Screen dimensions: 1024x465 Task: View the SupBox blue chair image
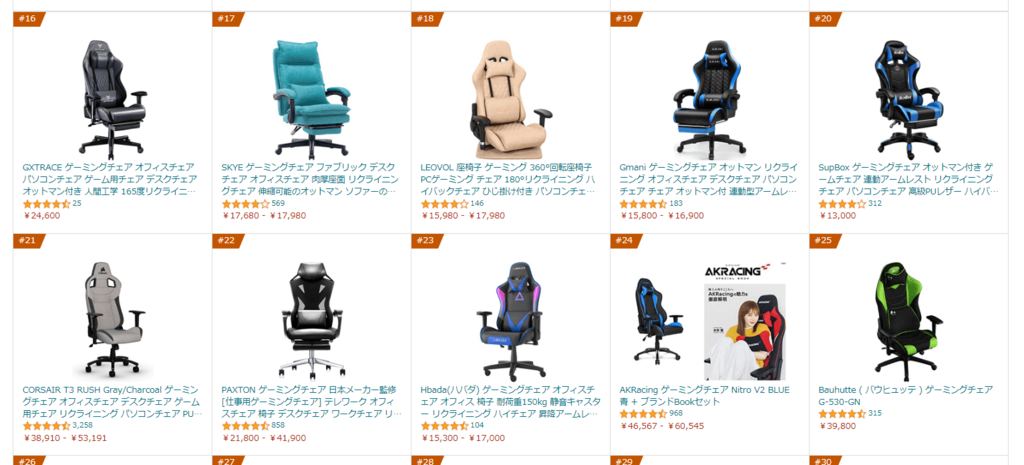coord(908,99)
